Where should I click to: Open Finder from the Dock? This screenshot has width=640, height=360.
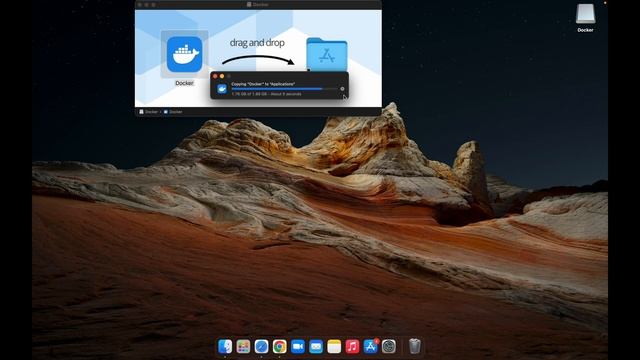click(225, 347)
